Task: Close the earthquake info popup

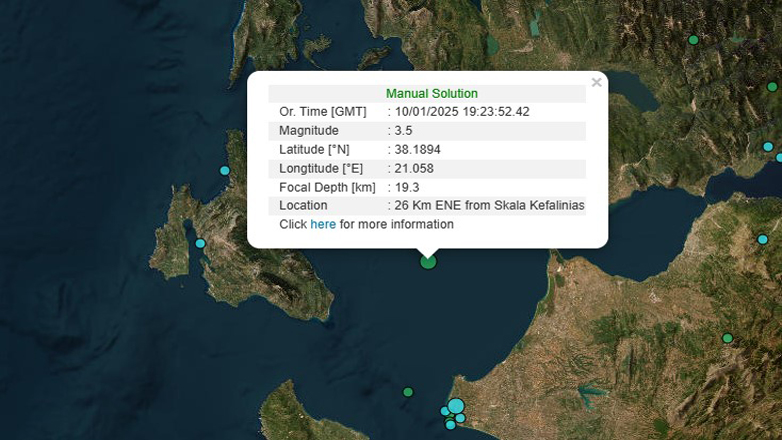Action: (596, 82)
